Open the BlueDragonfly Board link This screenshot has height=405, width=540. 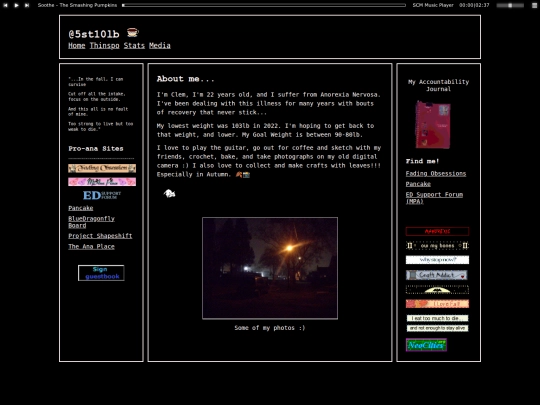click(91, 222)
